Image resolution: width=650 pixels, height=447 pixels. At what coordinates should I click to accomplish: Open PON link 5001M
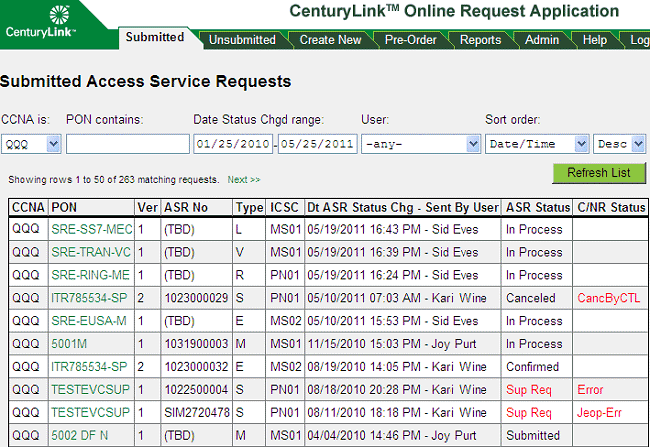coord(69,344)
